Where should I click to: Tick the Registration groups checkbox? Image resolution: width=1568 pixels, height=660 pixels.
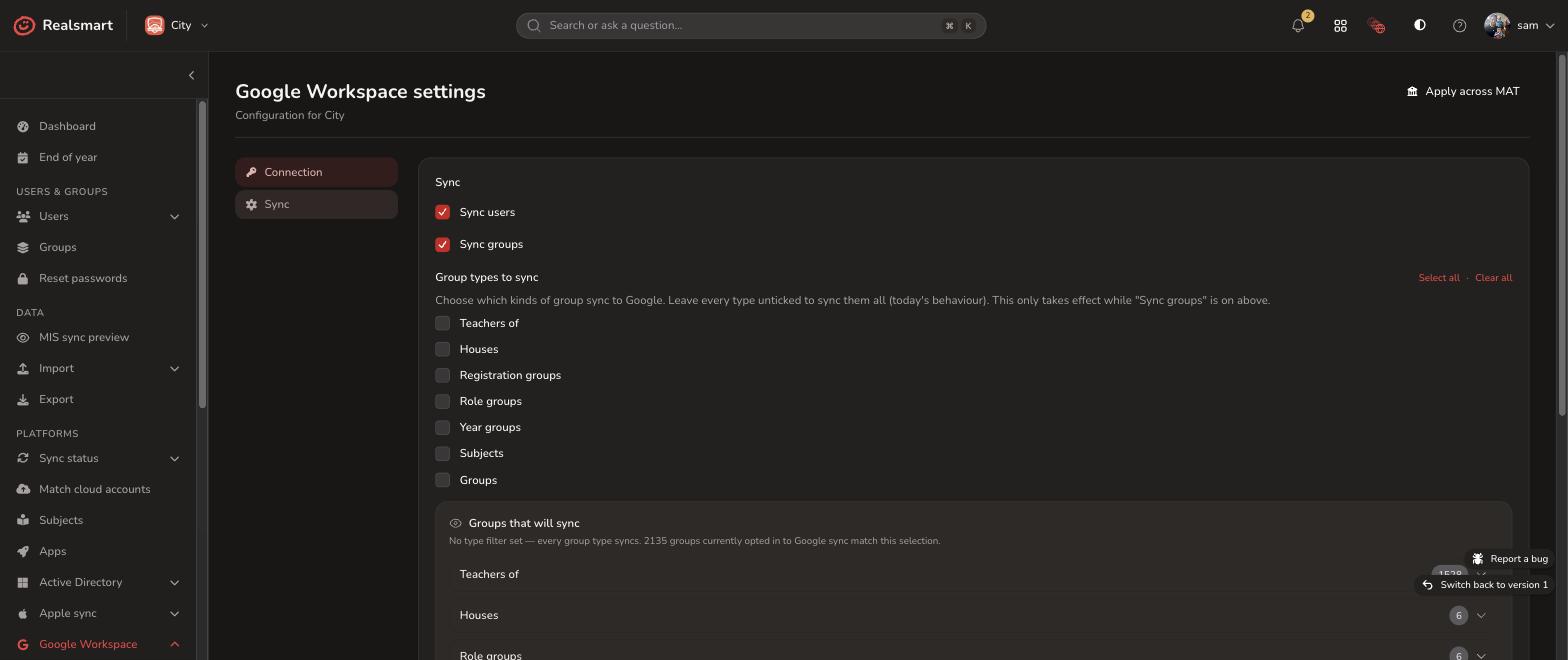pos(442,375)
